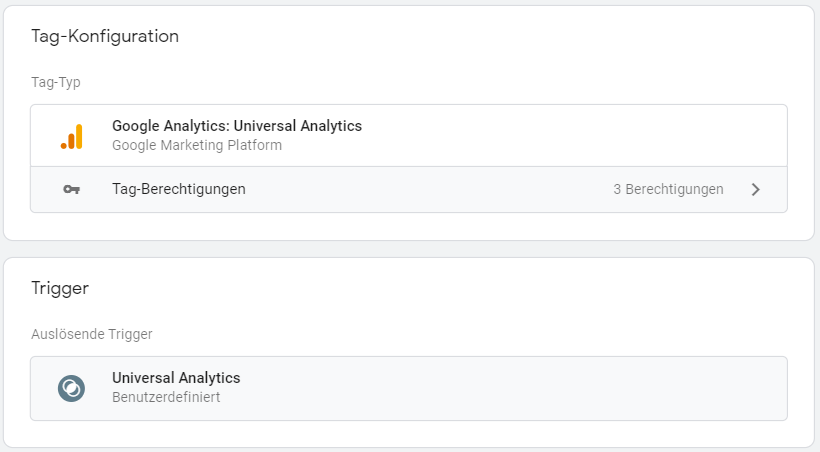
Task: Click the 'Benutzerdefiniert' trigger type text
Action: [x=166, y=397]
